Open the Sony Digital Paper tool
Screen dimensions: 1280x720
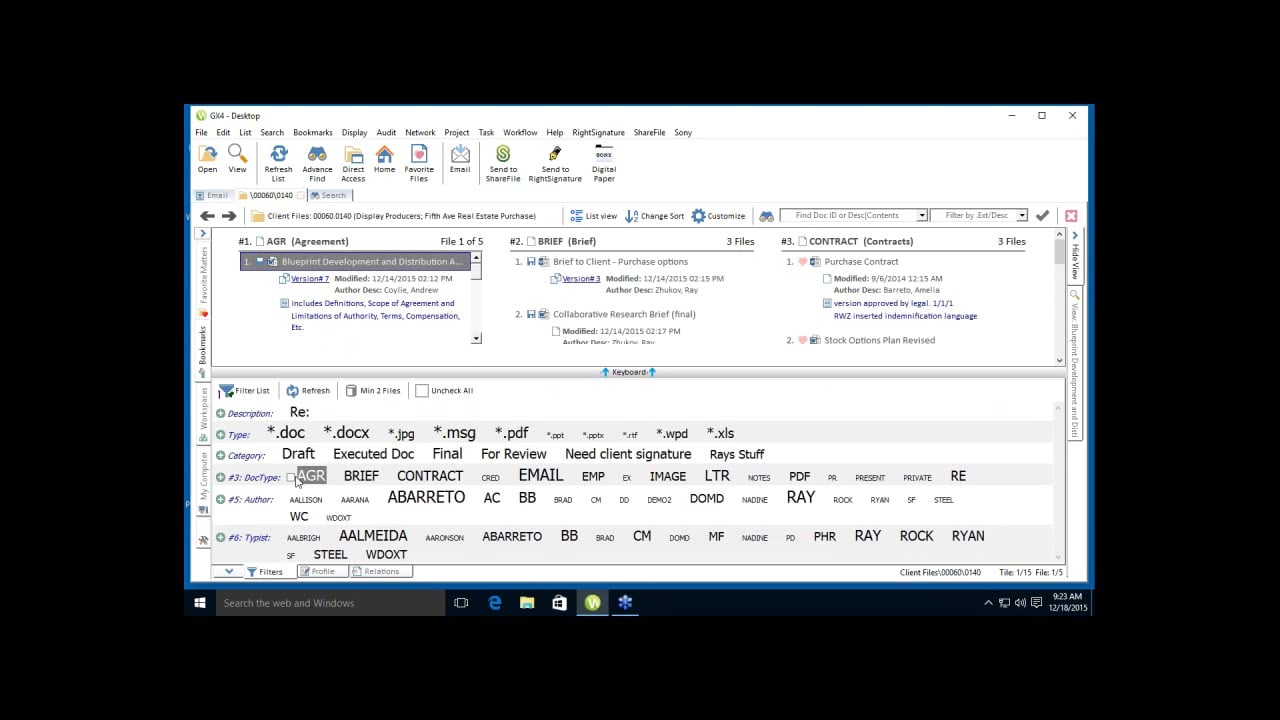(604, 155)
